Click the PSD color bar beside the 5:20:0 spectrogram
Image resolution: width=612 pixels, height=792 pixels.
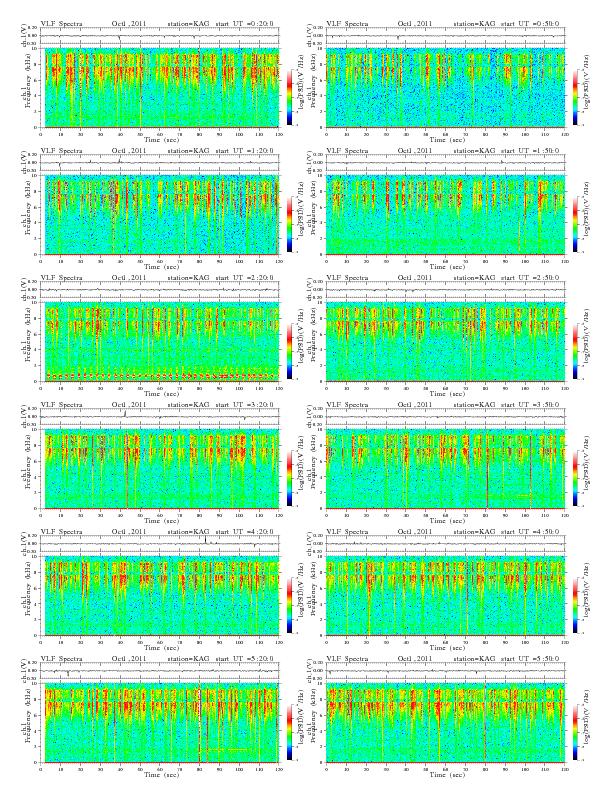(x=289, y=732)
